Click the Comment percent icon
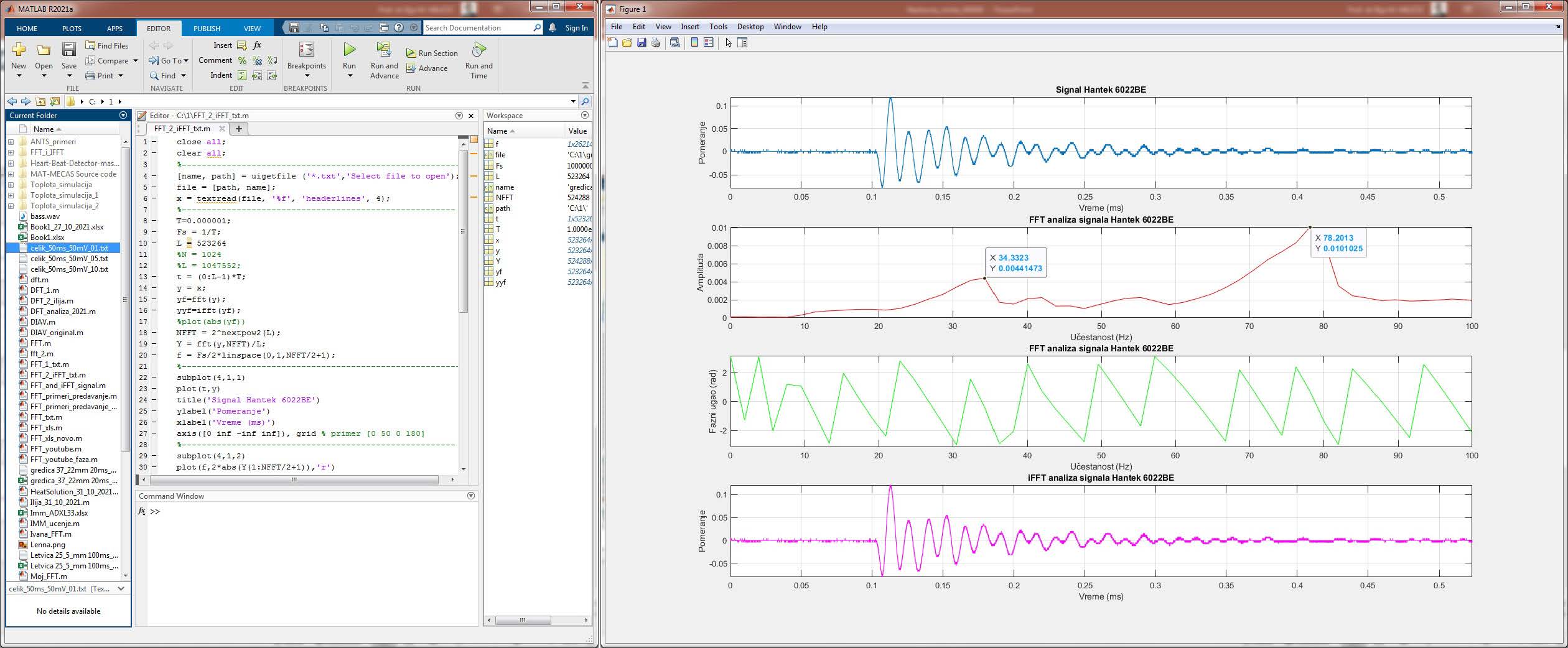Viewport: 1568px width, 648px height. [242, 60]
